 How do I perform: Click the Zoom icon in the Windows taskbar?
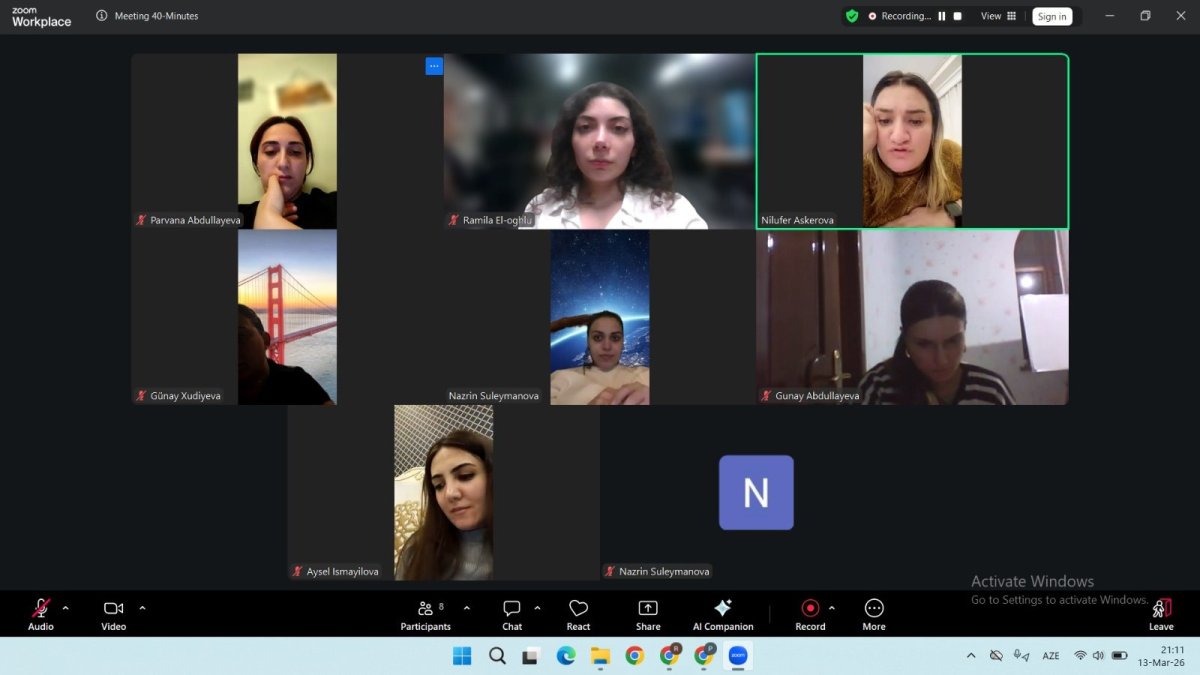click(738, 656)
